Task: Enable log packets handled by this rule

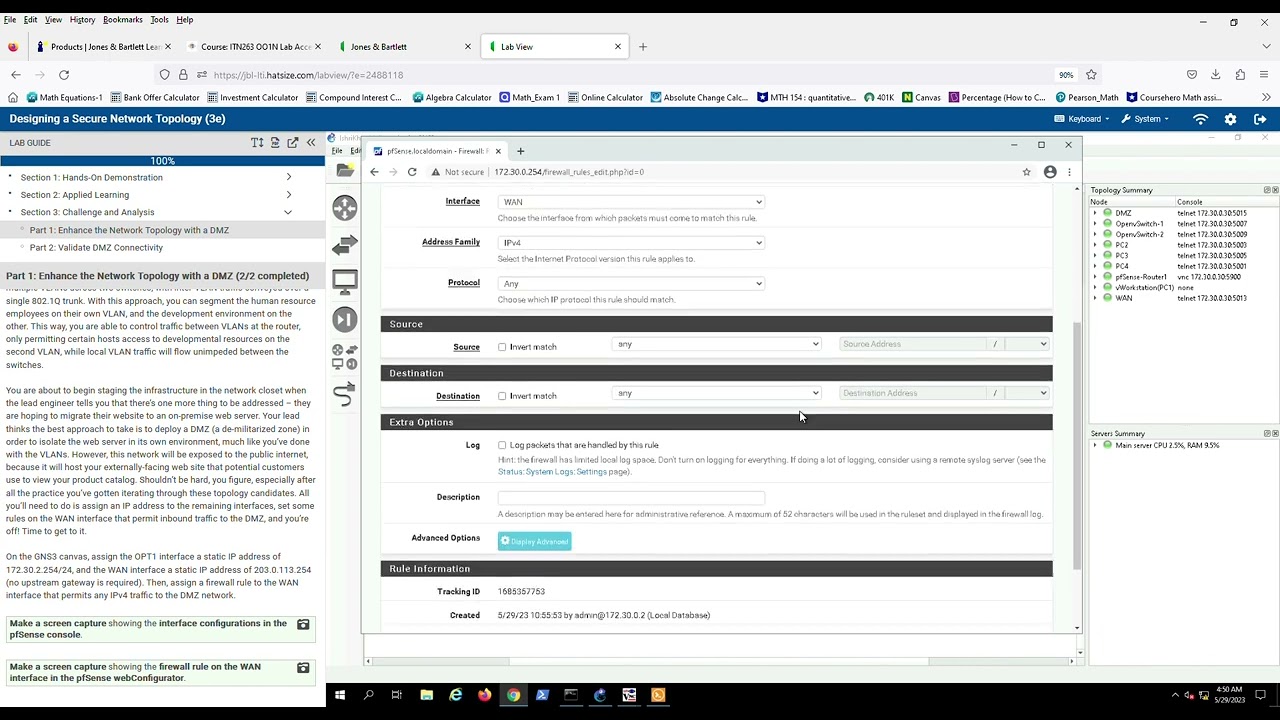Action: point(502,445)
